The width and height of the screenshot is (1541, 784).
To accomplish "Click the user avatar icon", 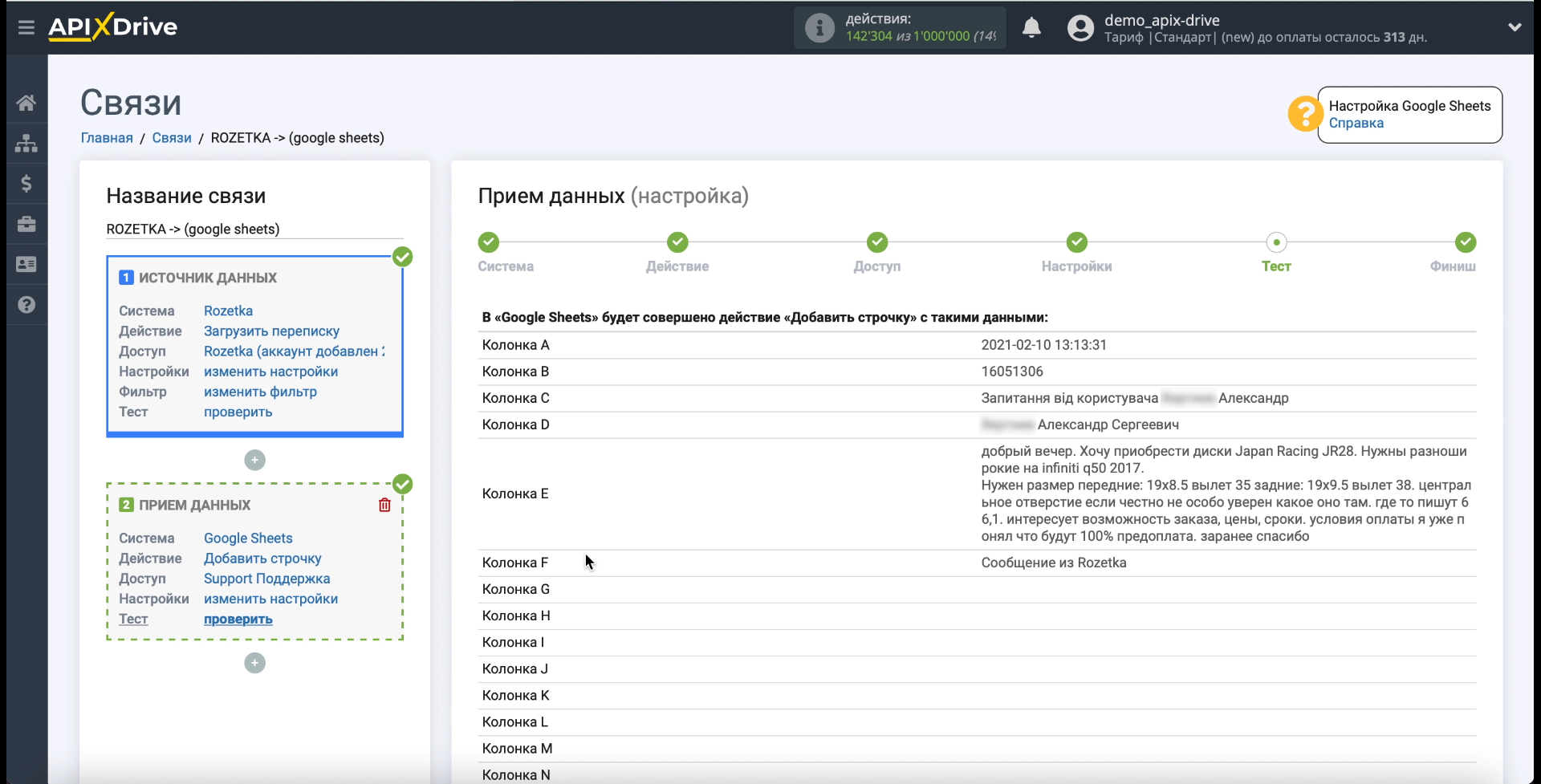I will (x=1080, y=28).
